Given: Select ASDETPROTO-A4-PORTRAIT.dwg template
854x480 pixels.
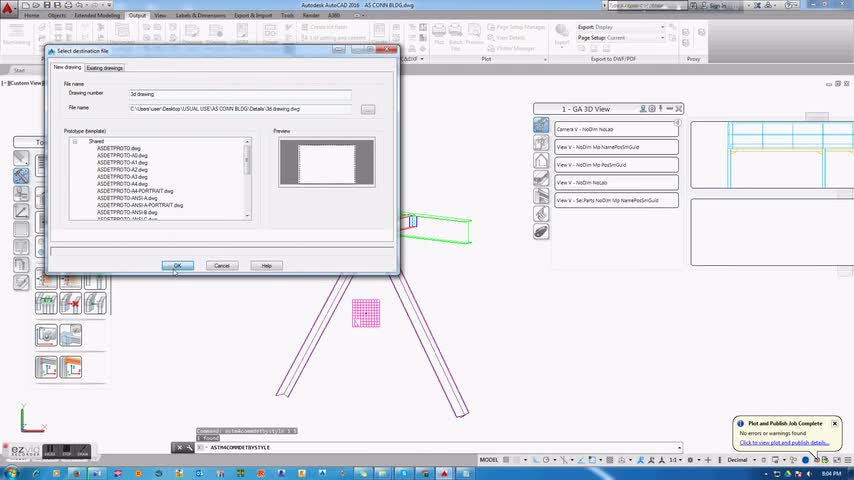Looking at the screenshot, I should click(x=135, y=191).
